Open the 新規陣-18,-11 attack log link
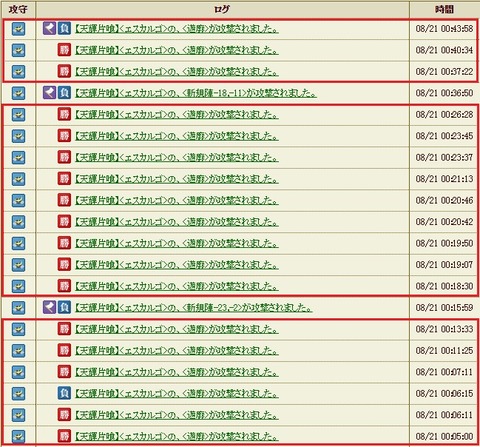Image resolution: width=480 pixels, height=447 pixels. 195,93
